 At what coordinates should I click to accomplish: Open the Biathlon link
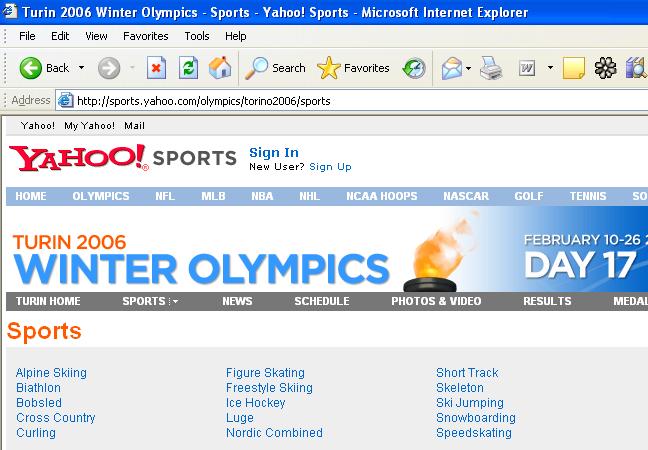[x=38, y=388]
